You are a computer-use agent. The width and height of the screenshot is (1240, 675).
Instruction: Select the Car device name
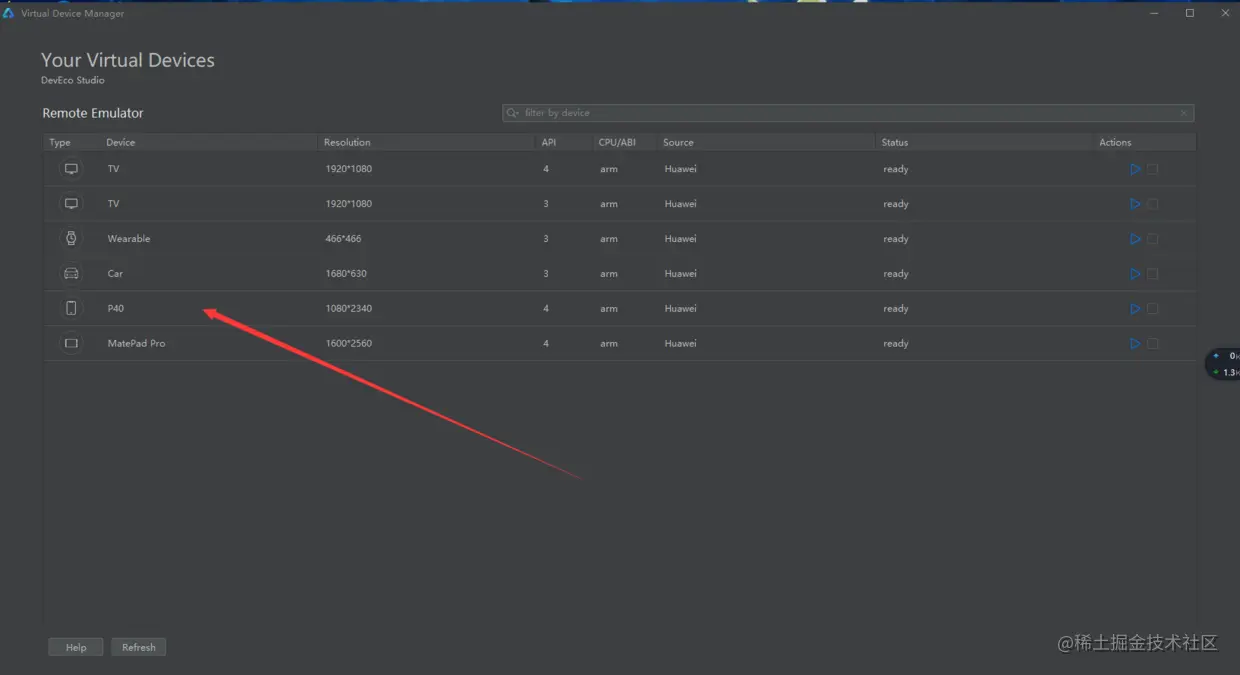point(115,274)
